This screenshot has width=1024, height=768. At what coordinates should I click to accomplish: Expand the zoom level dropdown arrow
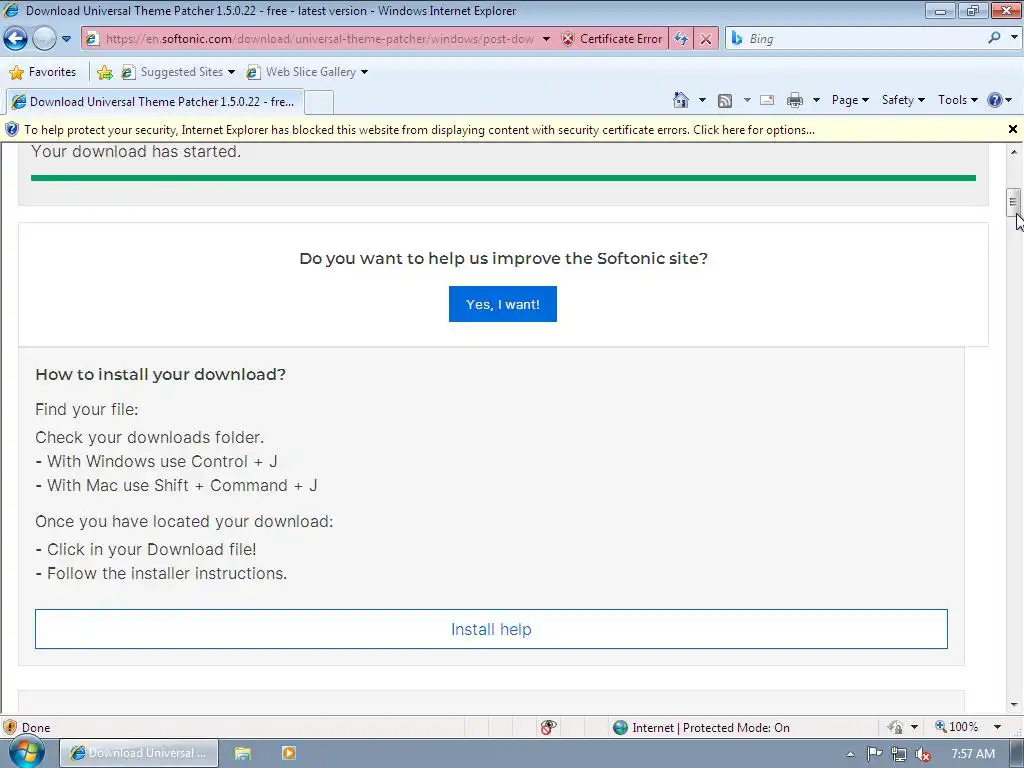[x=997, y=727]
